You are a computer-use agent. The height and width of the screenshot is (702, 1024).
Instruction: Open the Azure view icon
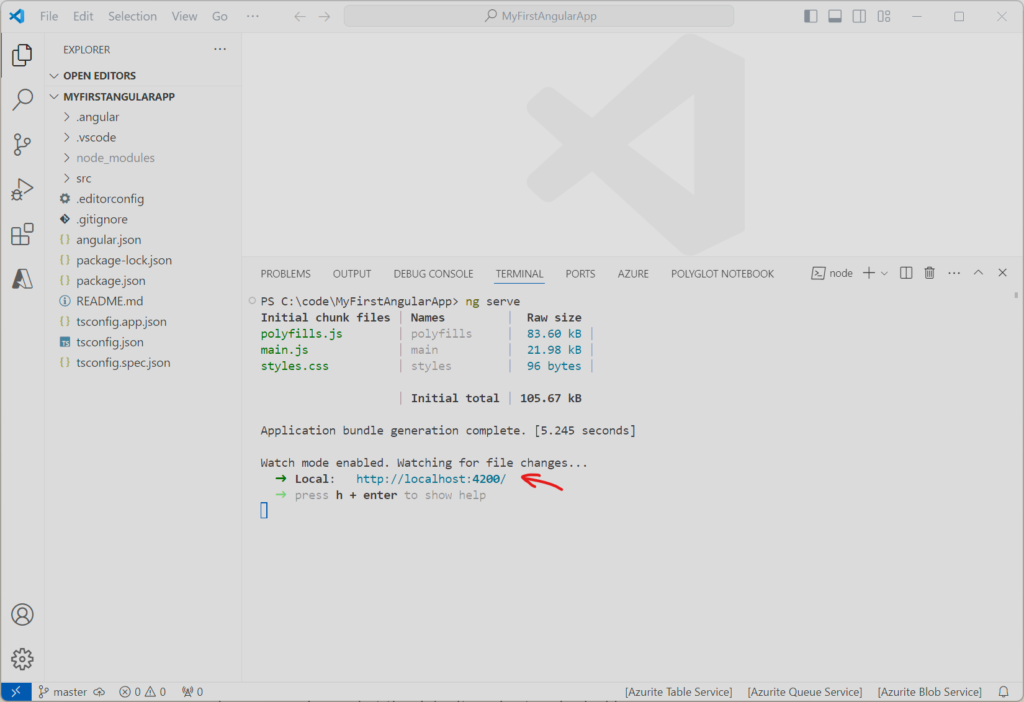[22, 280]
